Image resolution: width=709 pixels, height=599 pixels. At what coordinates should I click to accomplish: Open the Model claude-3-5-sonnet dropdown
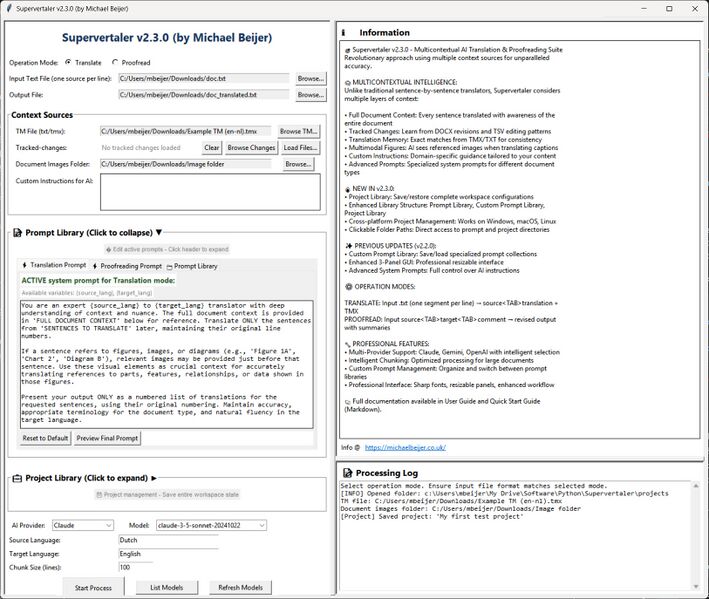(211, 525)
